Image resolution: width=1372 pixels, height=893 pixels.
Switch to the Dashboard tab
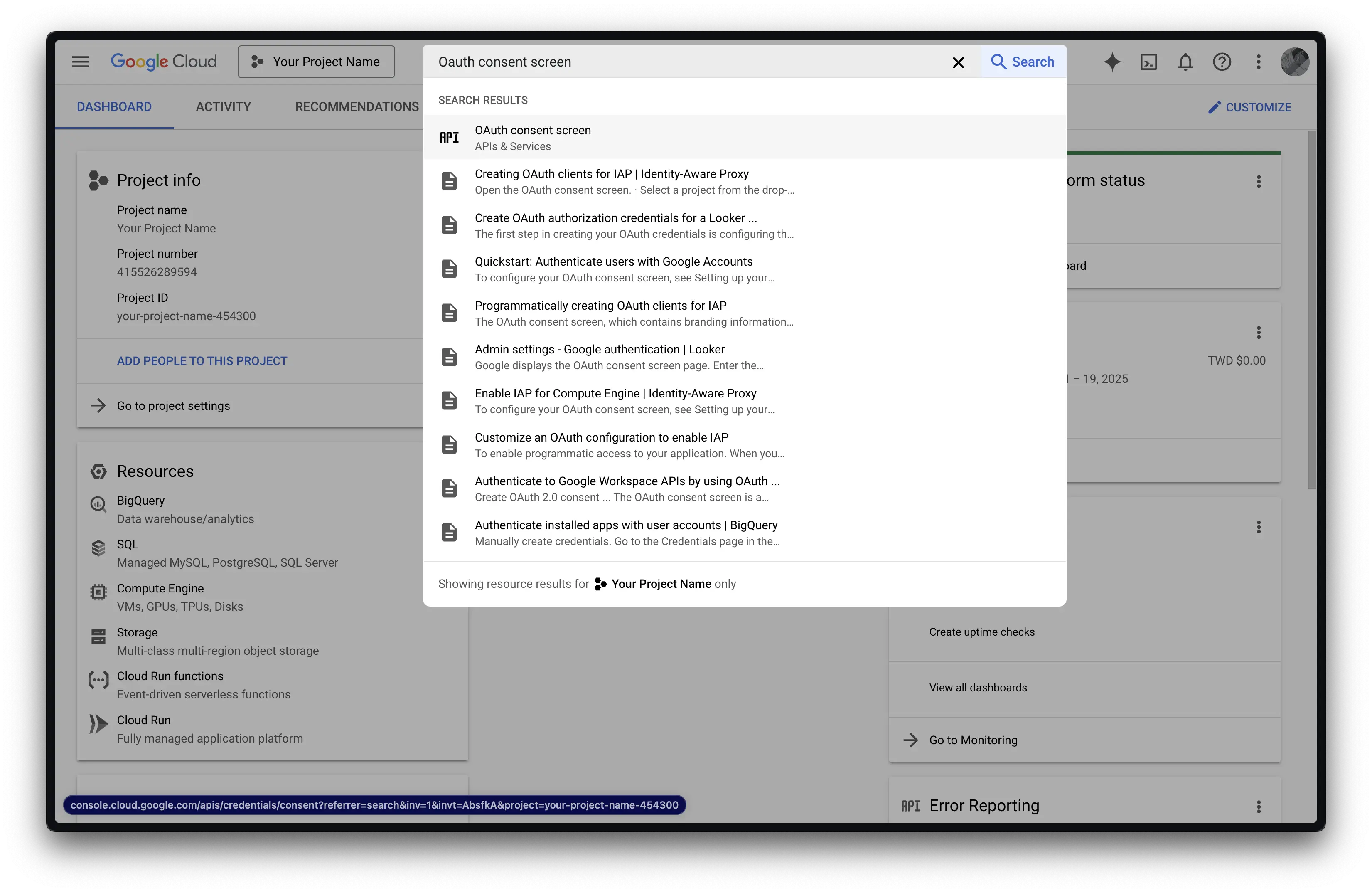click(x=114, y=107)
